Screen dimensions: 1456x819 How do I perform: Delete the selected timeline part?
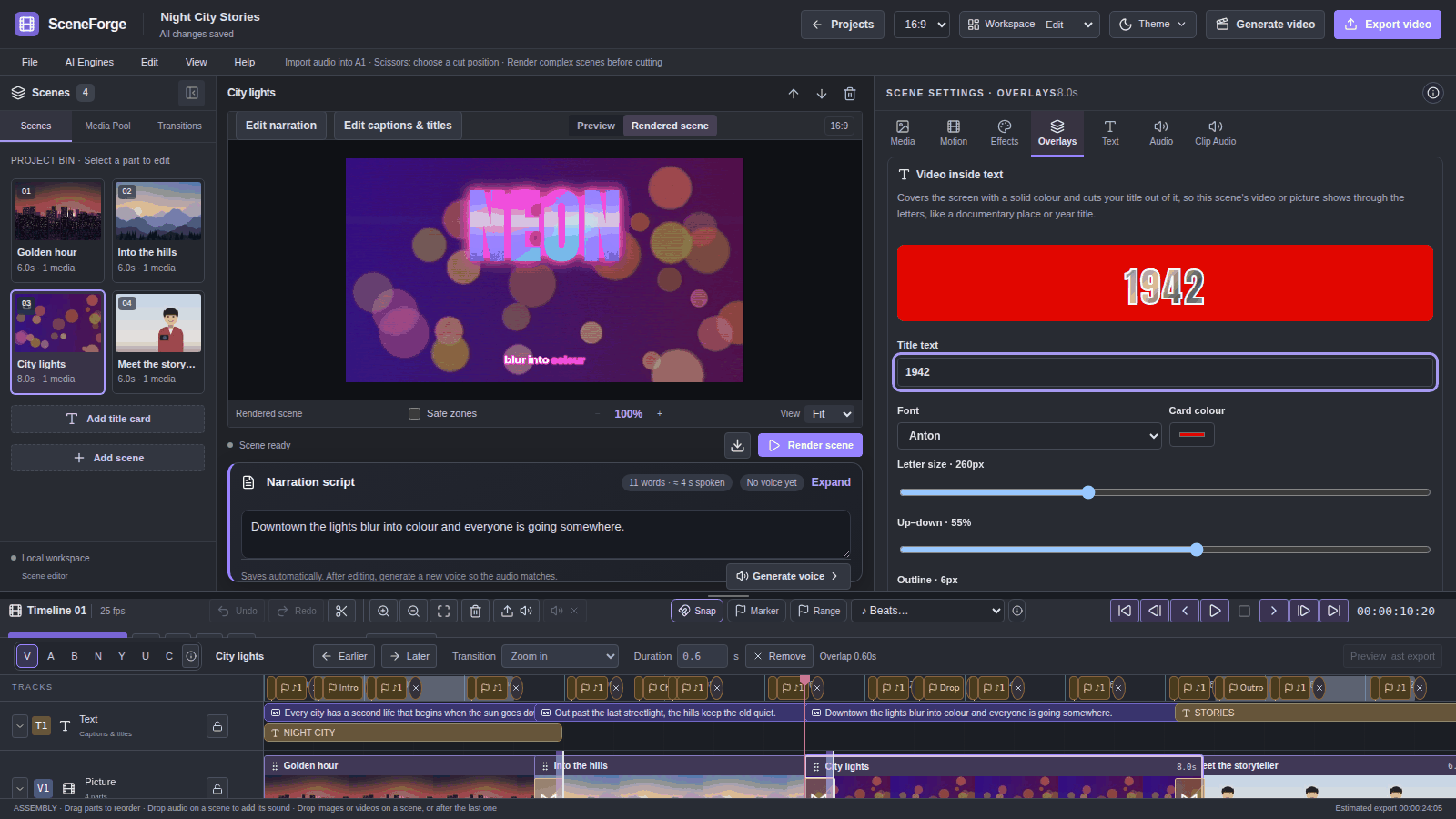(x=475, y=611)
